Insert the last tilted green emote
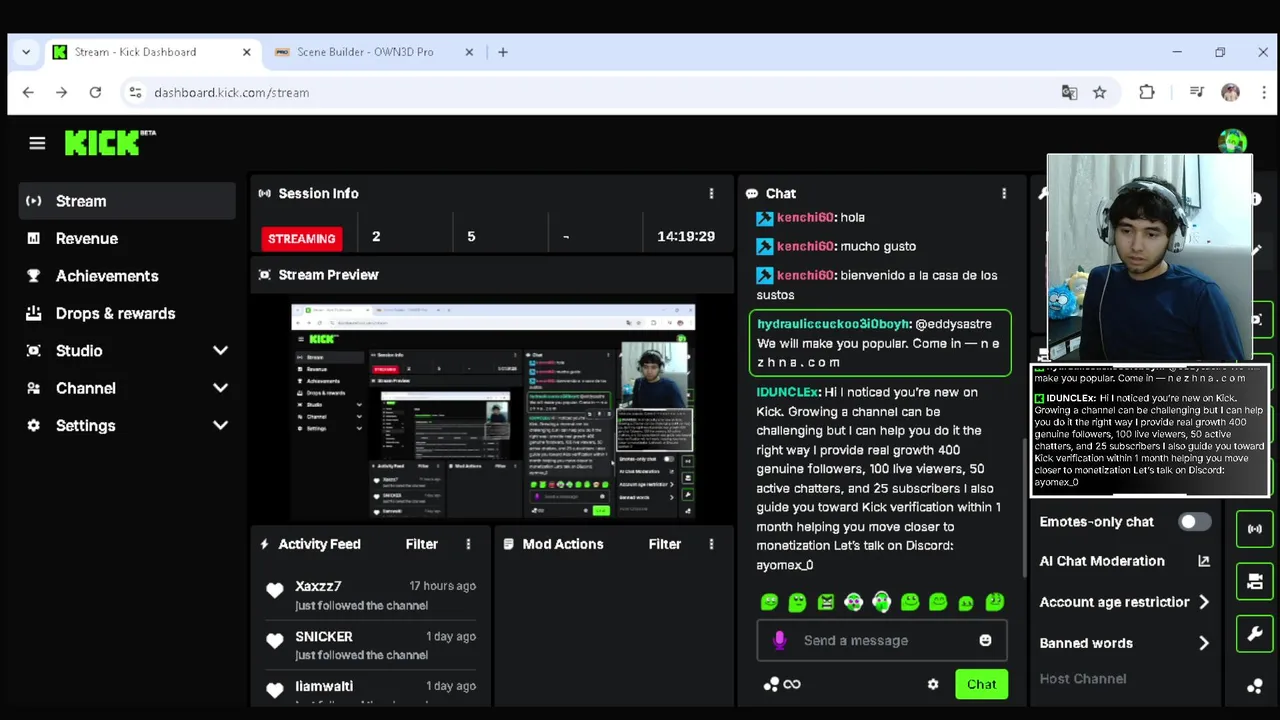Screen dimensions: 1280x720 994,602
